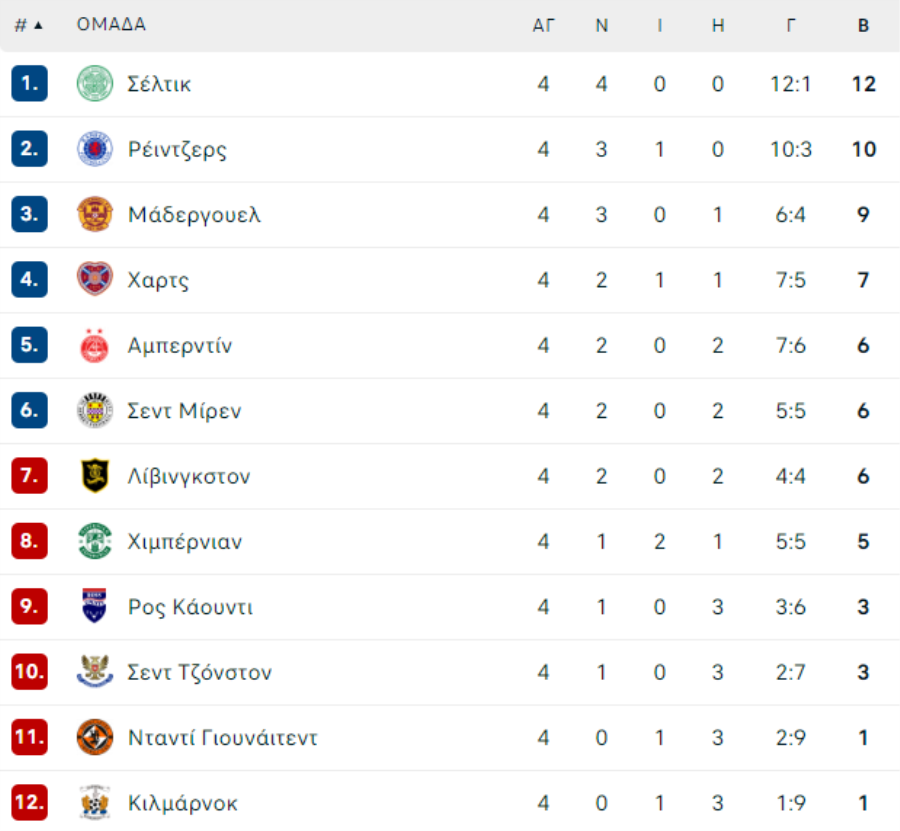Click the Hibernian green crest icon

(95, 541)
